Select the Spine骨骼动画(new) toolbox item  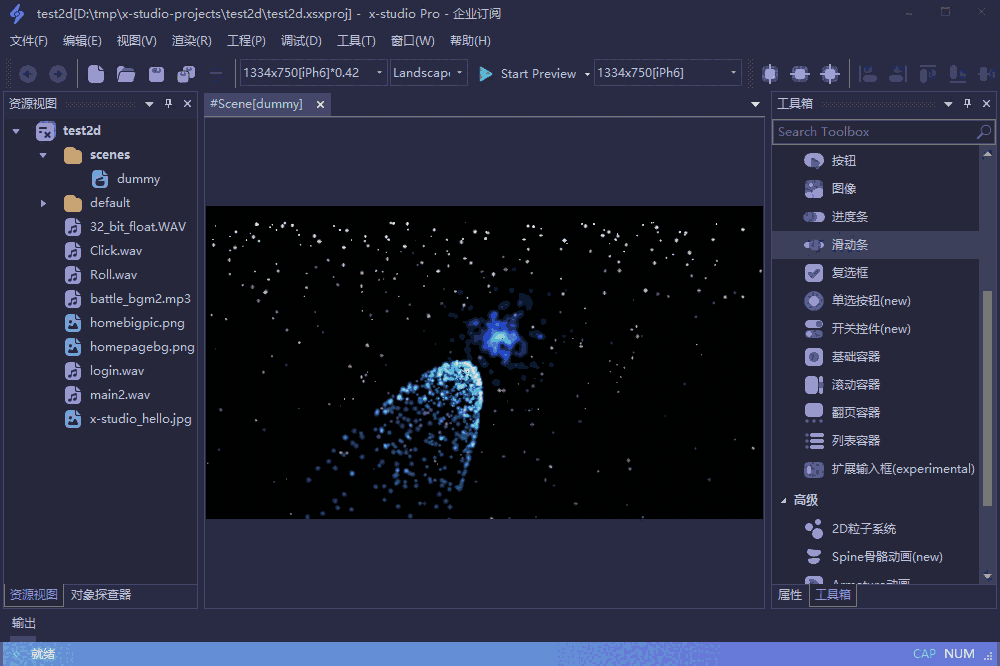click(x=886, y=557)
